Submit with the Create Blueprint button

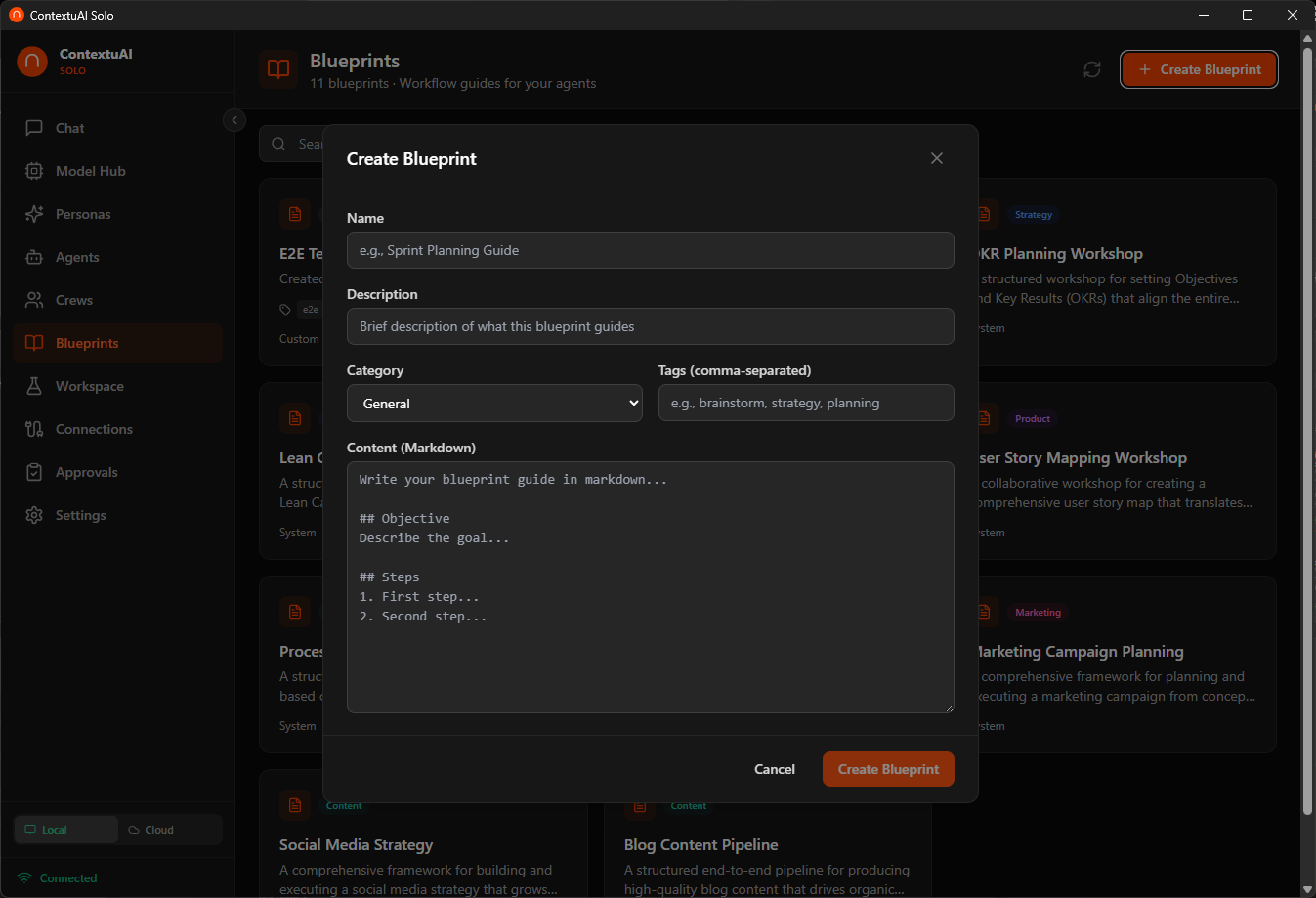point(887,769)
